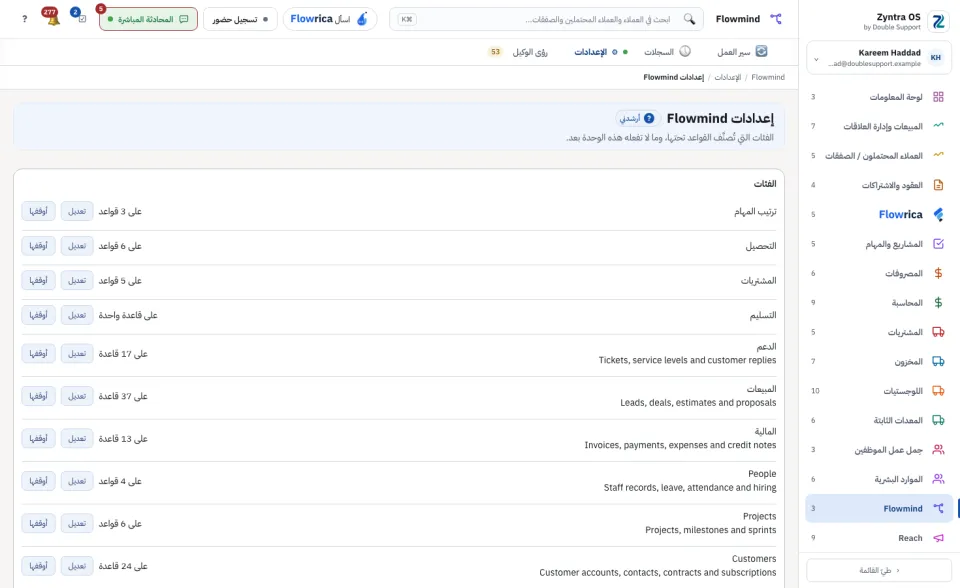960x588 pixels.
Task: Click the Sales and CRM trend icon
Action: [x=938, y=126]
